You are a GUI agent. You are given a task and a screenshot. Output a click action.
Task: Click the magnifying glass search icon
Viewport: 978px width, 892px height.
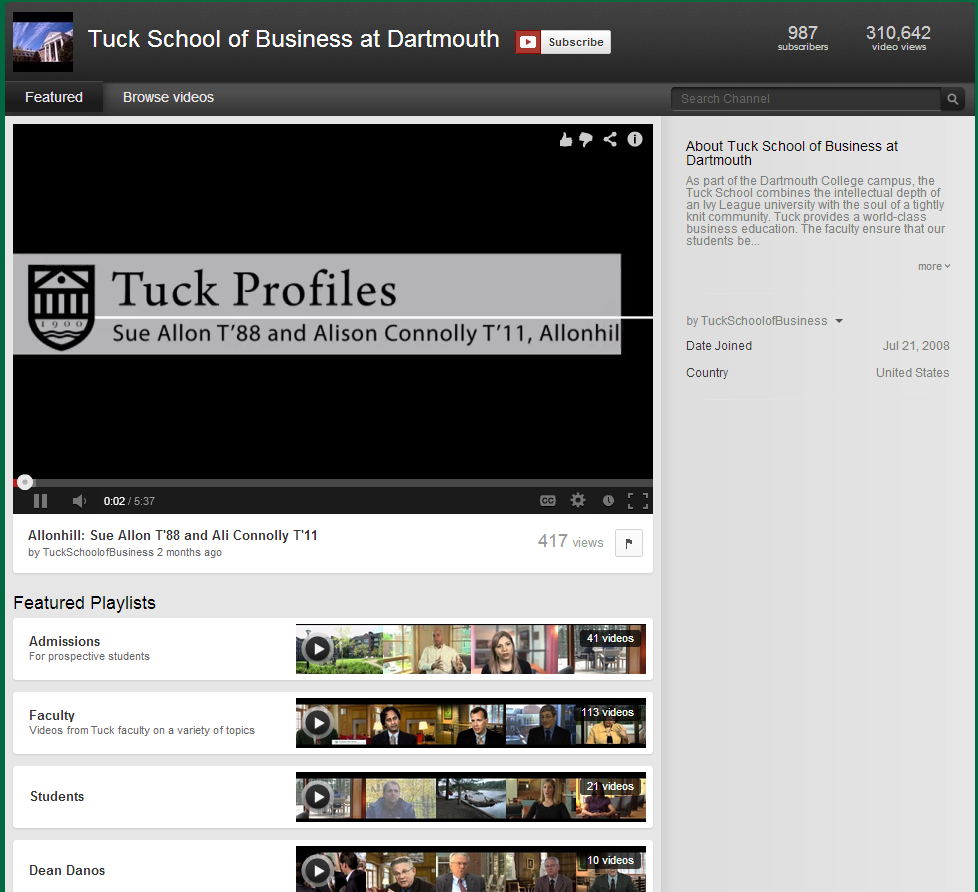[952, 99]
